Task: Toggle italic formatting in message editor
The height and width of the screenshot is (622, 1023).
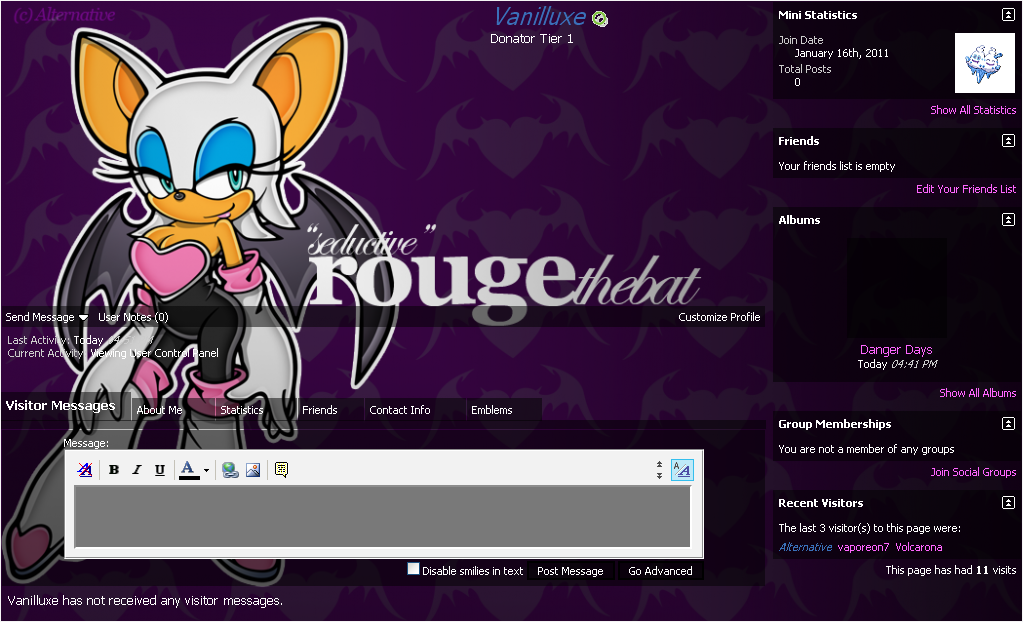Action: click(x=136, y=470)
